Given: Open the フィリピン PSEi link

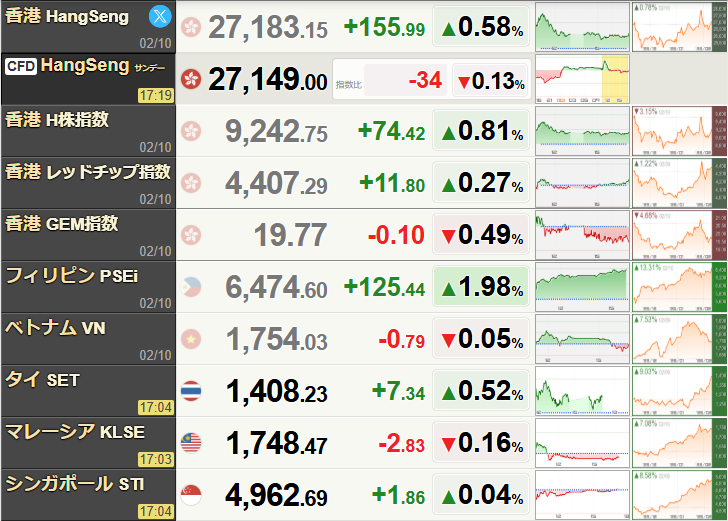Looking at the screenshot, I should pyautogui.click(x=72, y=276).
